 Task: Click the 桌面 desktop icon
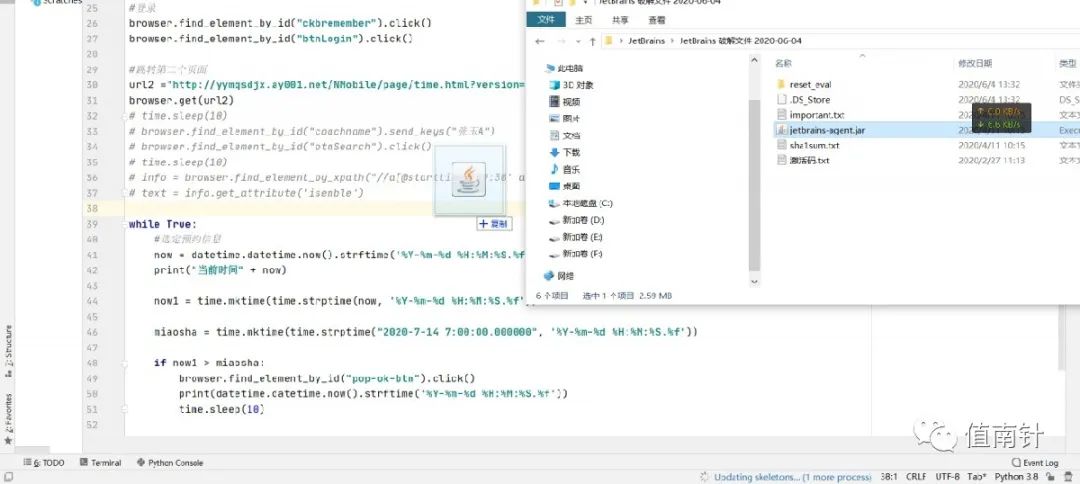(x=554, y=186)
